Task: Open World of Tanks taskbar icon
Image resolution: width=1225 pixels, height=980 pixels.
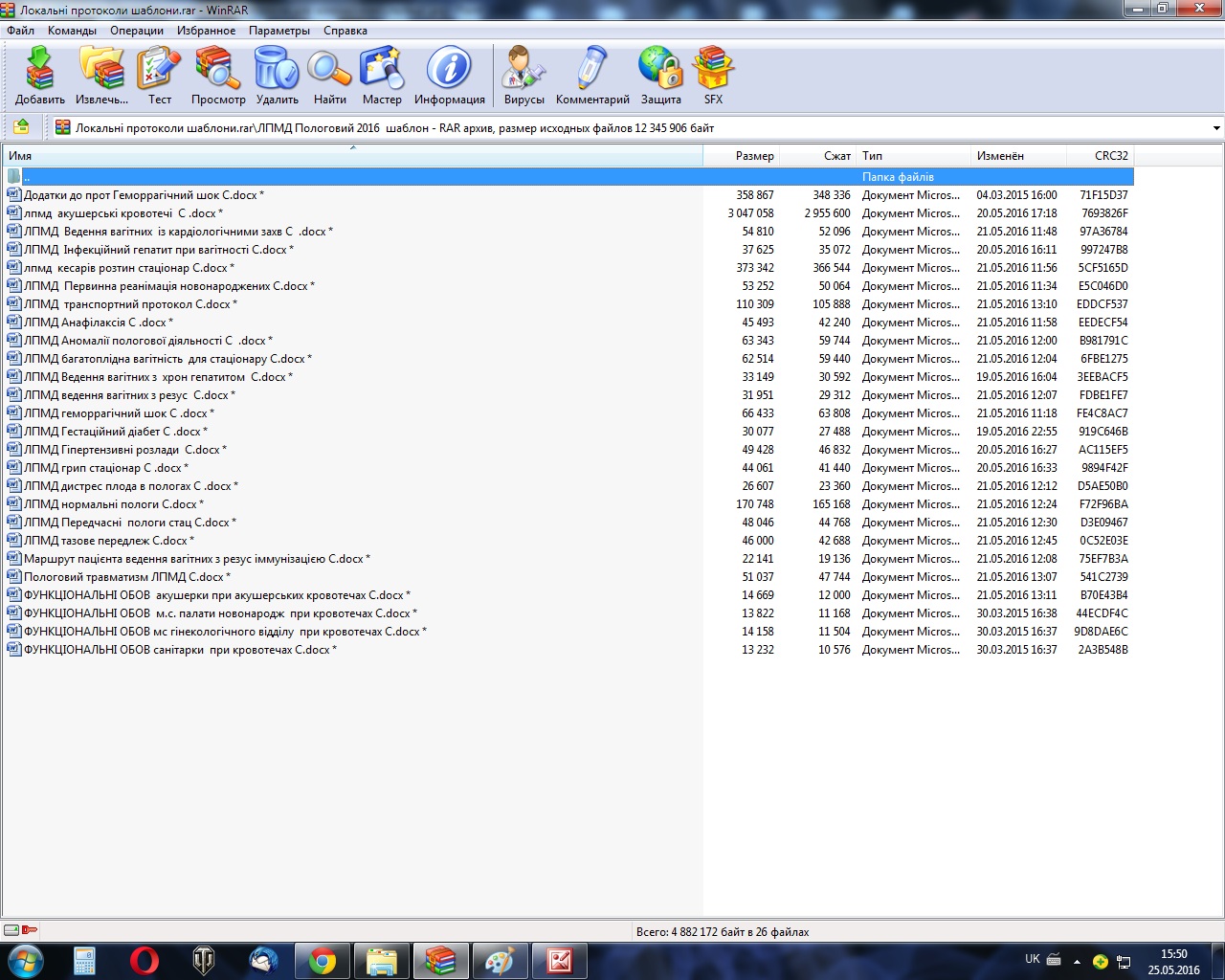Action: click(x=204, y=961)
